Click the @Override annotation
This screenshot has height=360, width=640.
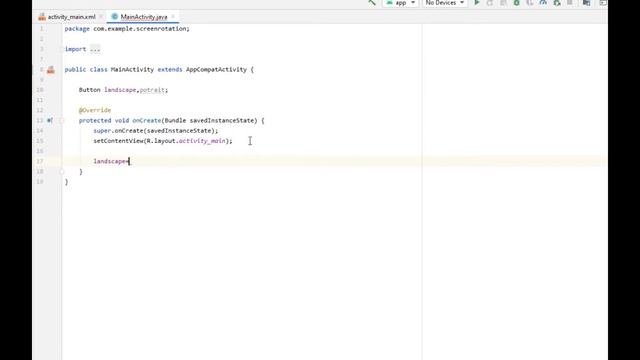95,110
